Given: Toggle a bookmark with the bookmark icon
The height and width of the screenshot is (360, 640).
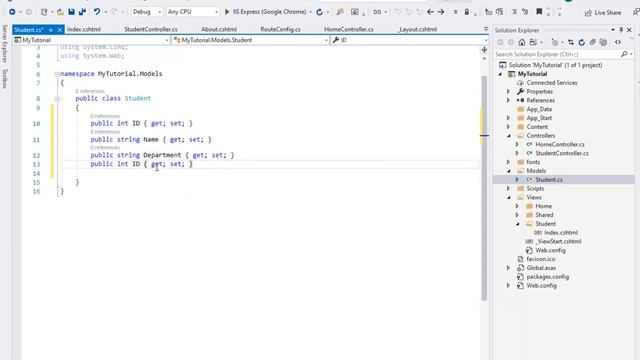Looking at the screenshot, I should pyautogui.click(x=539, y=12).
